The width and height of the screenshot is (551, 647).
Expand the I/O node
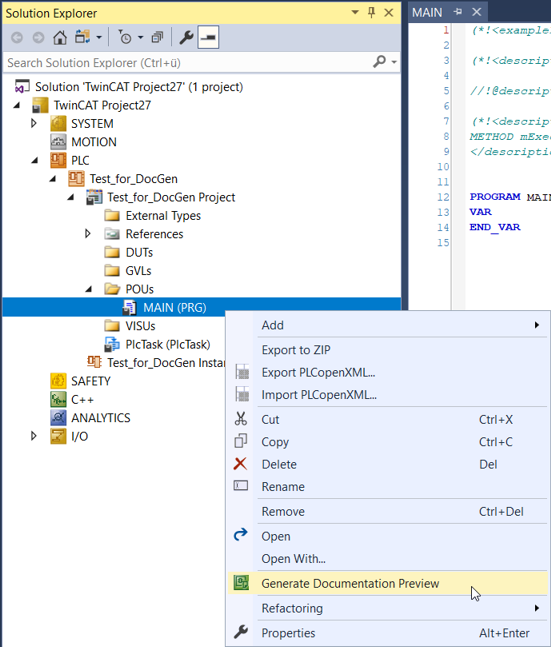34,436
